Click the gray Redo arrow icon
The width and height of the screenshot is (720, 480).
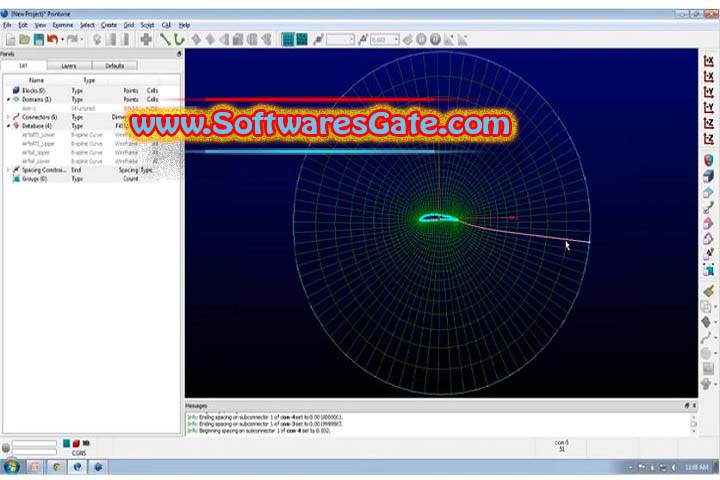click(72, 40)
